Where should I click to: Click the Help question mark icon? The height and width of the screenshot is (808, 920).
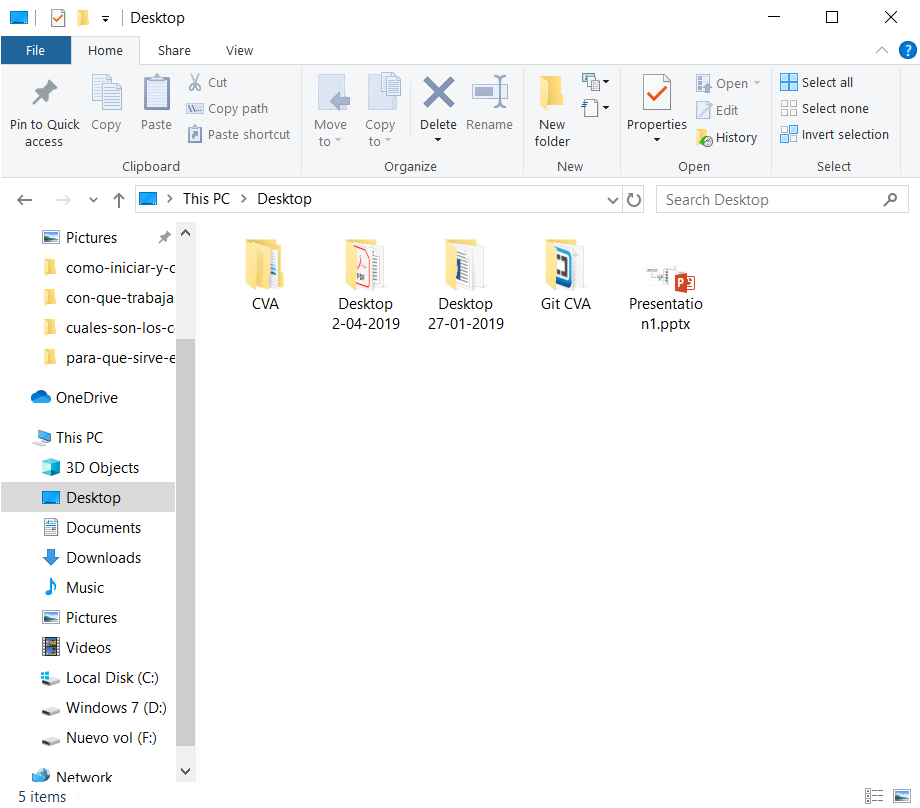pyautogui.click(x=907, y=50)
